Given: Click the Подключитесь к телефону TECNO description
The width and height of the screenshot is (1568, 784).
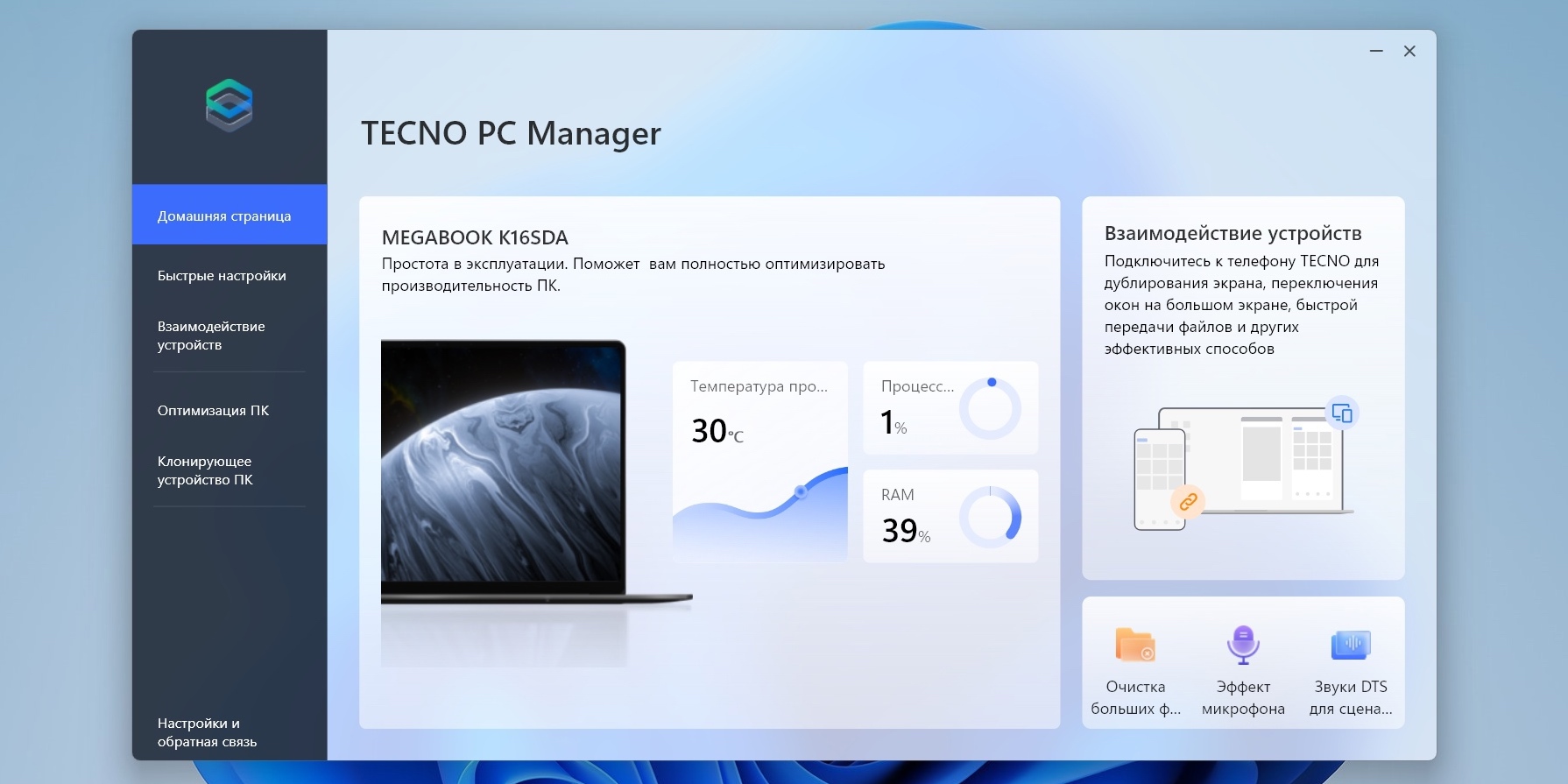Looking at the screenshot, I should point(1242,305).
